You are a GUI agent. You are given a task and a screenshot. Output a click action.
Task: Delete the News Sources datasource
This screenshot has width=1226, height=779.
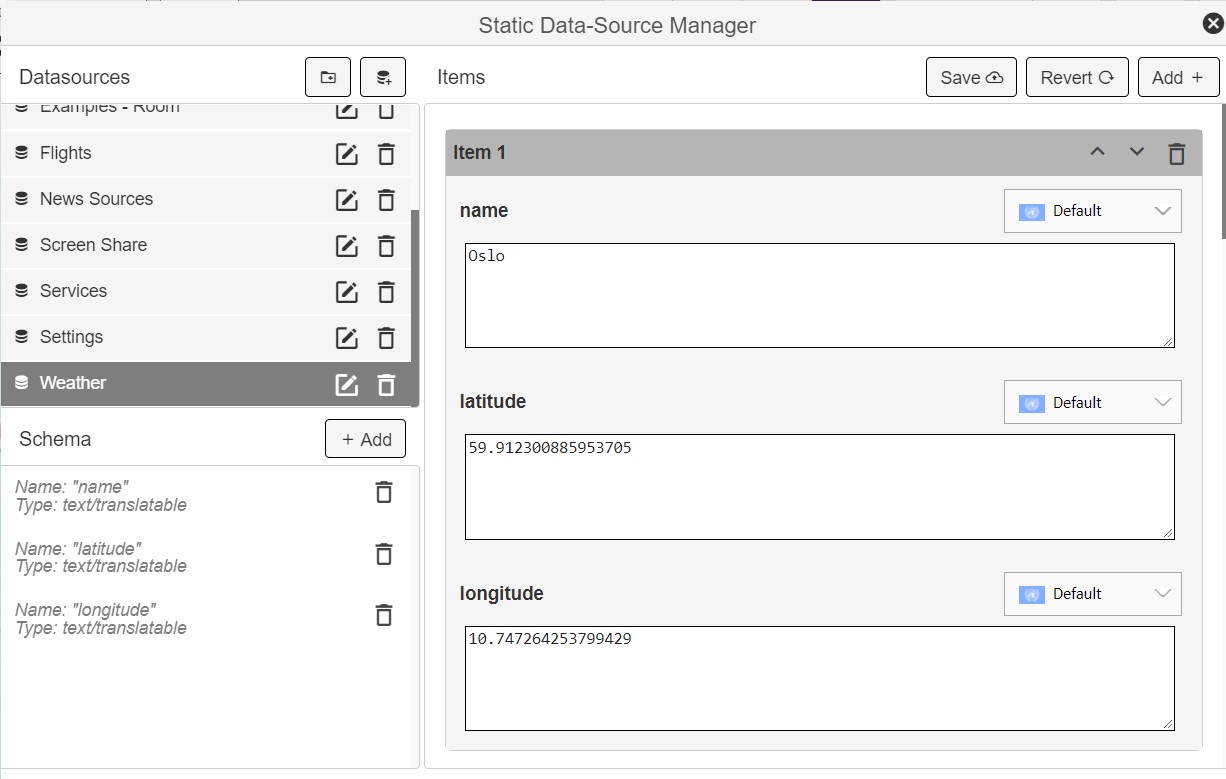pyautogui.click(x=386, y=199)
